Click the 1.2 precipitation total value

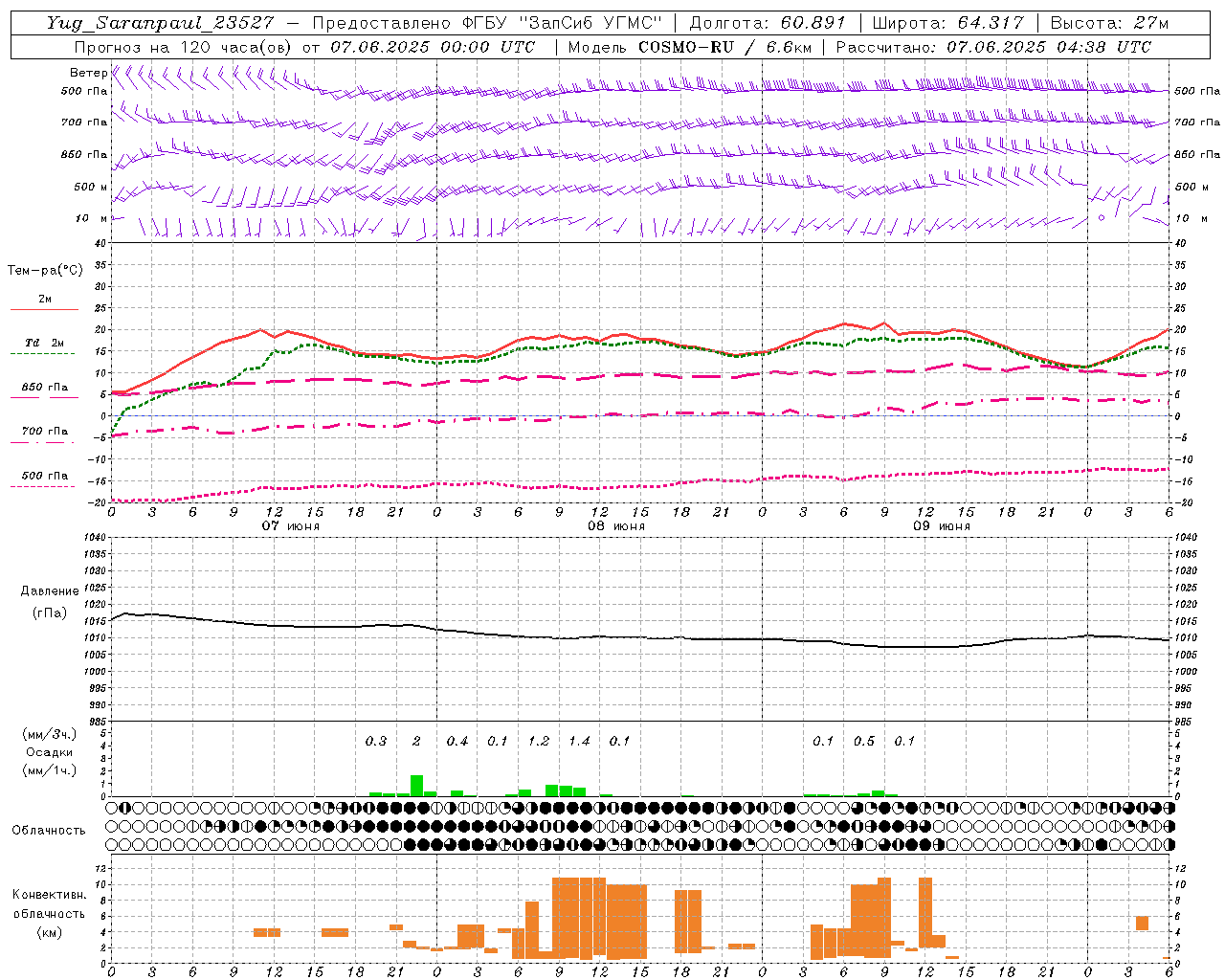(x=539, y=741)
